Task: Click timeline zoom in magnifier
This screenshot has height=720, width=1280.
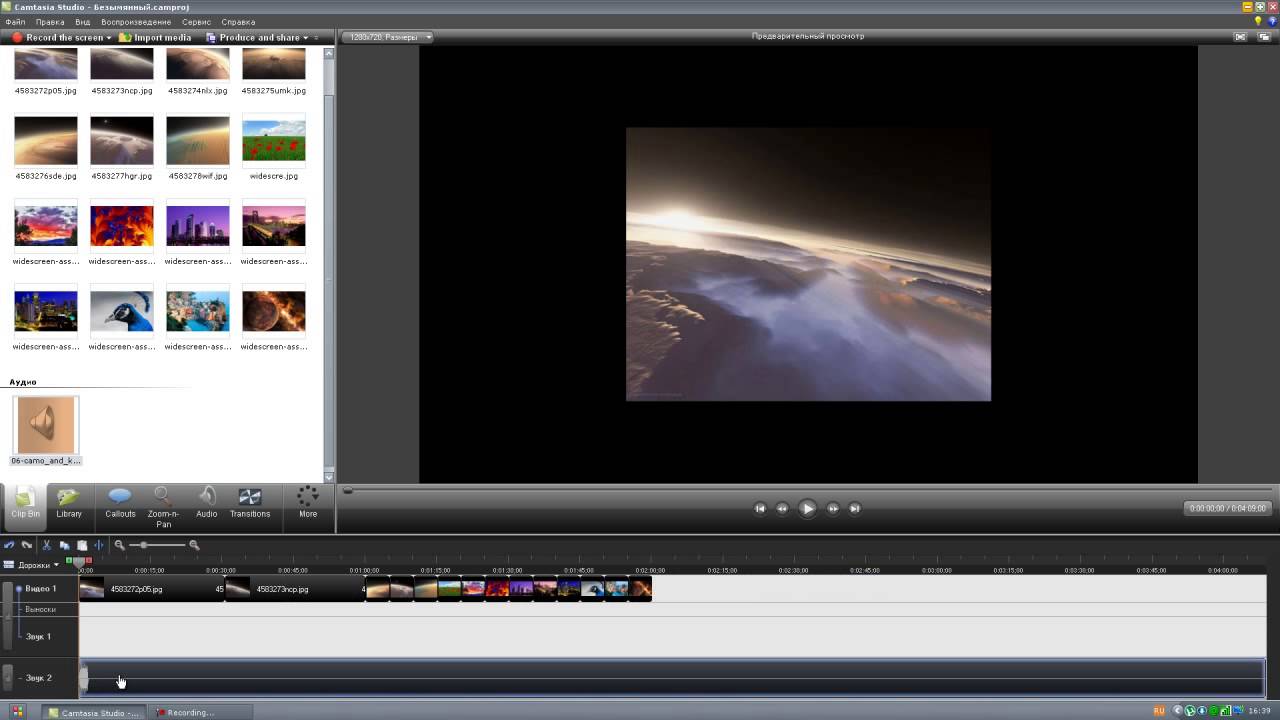Action: 194,545
